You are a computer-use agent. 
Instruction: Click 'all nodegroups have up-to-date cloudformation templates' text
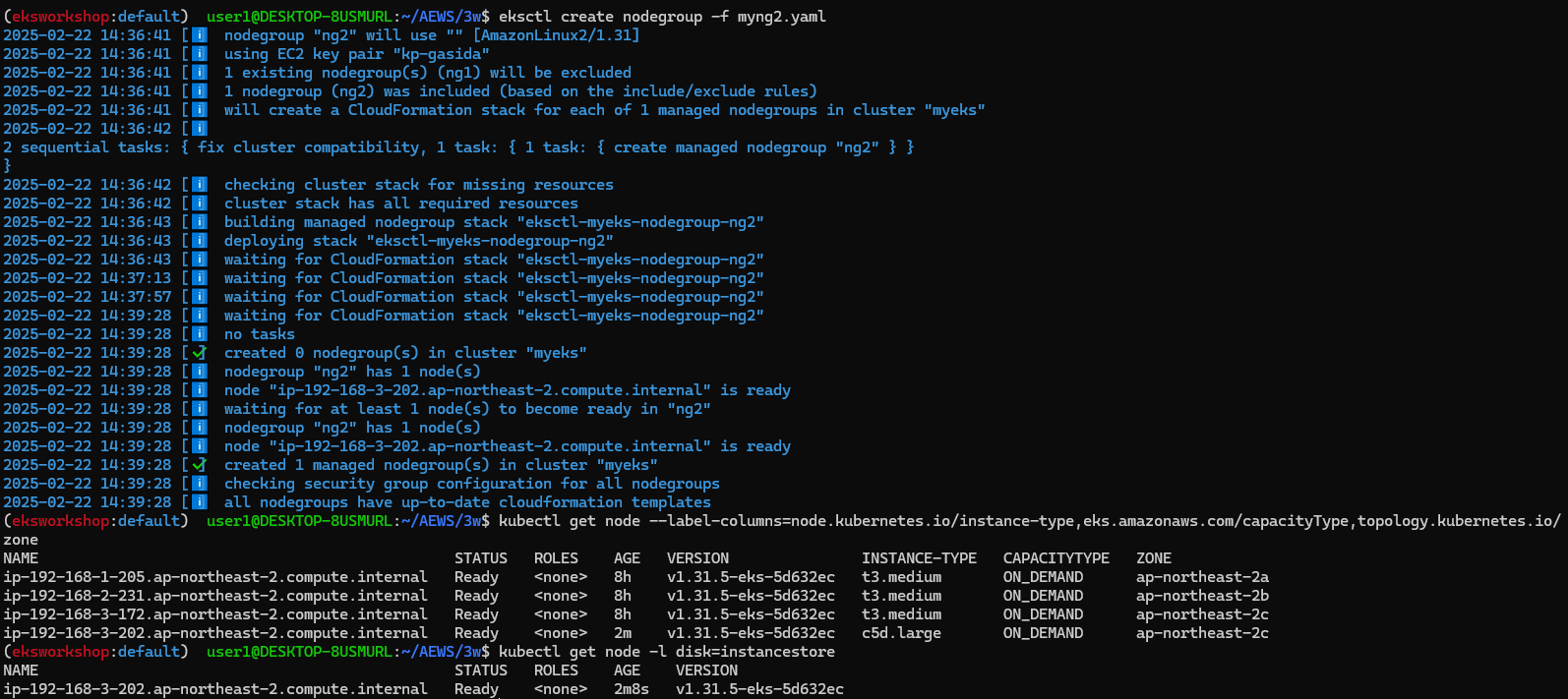(x=467, y=502)
